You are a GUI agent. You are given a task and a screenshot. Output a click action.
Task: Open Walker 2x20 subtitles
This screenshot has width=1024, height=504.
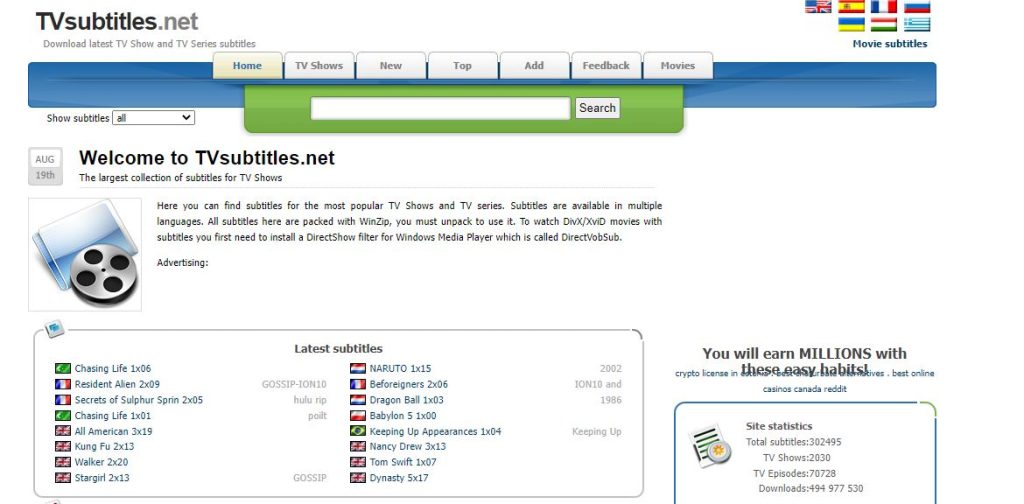(101, 462)
